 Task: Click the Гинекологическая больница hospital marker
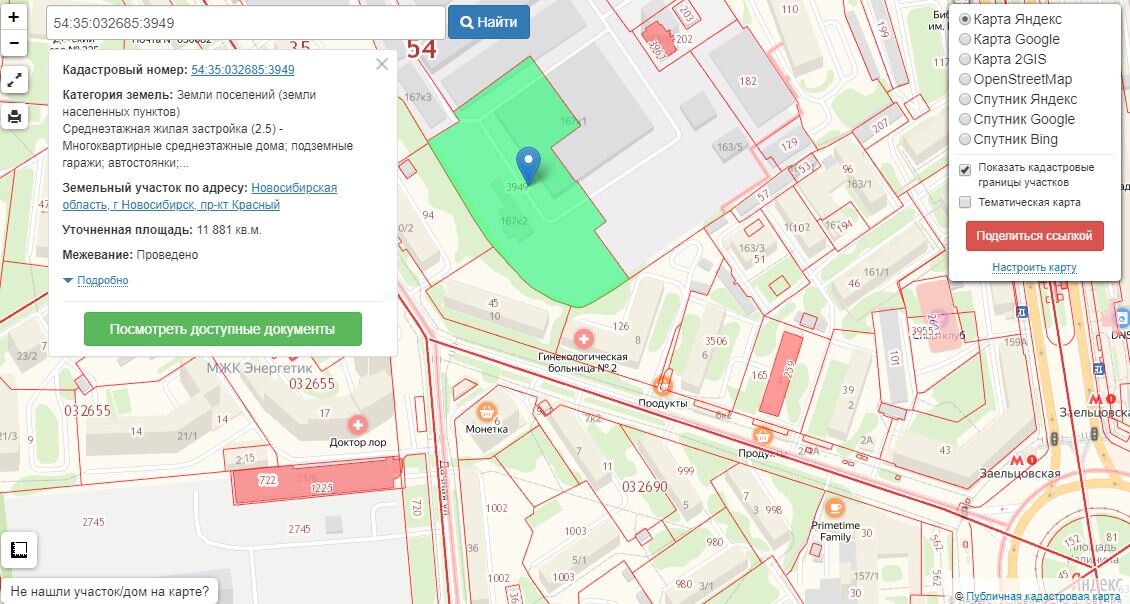(x=583, y=339)
